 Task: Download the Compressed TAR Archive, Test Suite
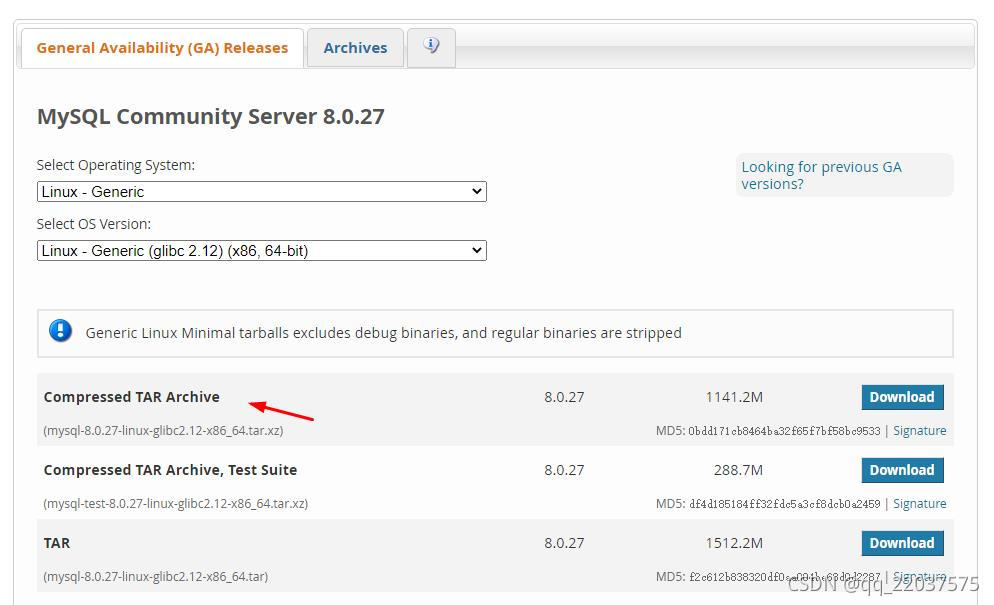coord(902,470)
